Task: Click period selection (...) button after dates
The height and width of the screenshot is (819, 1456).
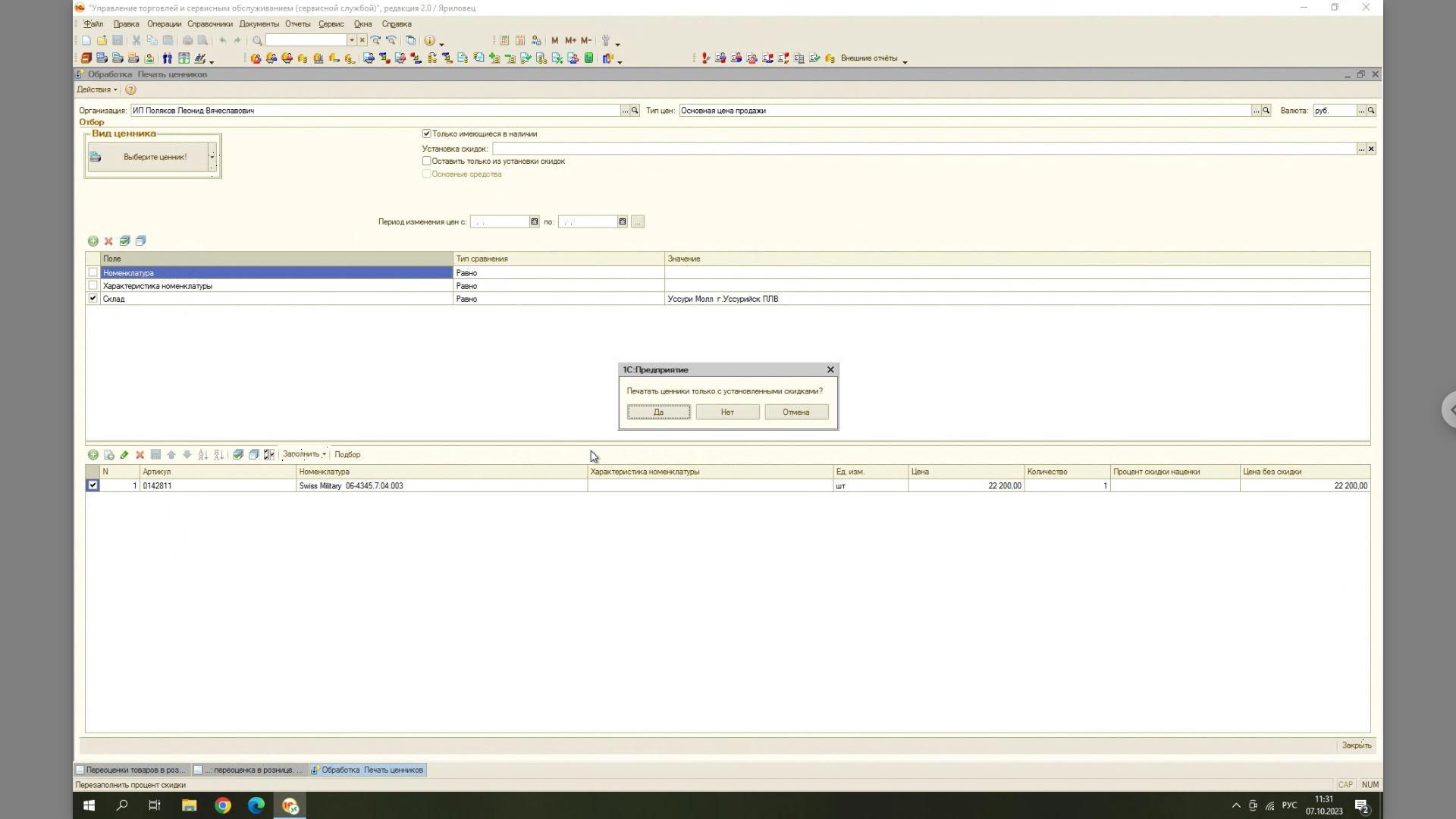Action: (637, 222)
